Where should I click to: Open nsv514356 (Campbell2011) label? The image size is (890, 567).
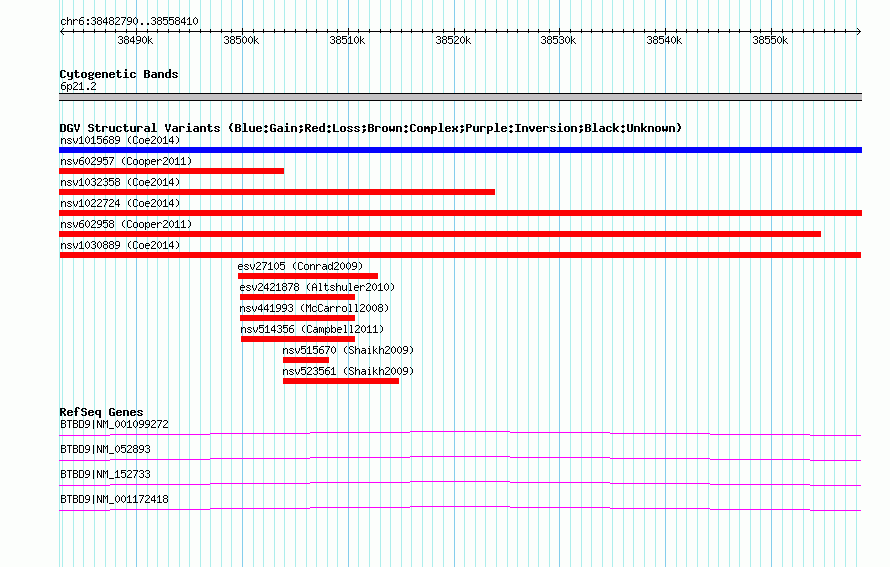(312, 329)
